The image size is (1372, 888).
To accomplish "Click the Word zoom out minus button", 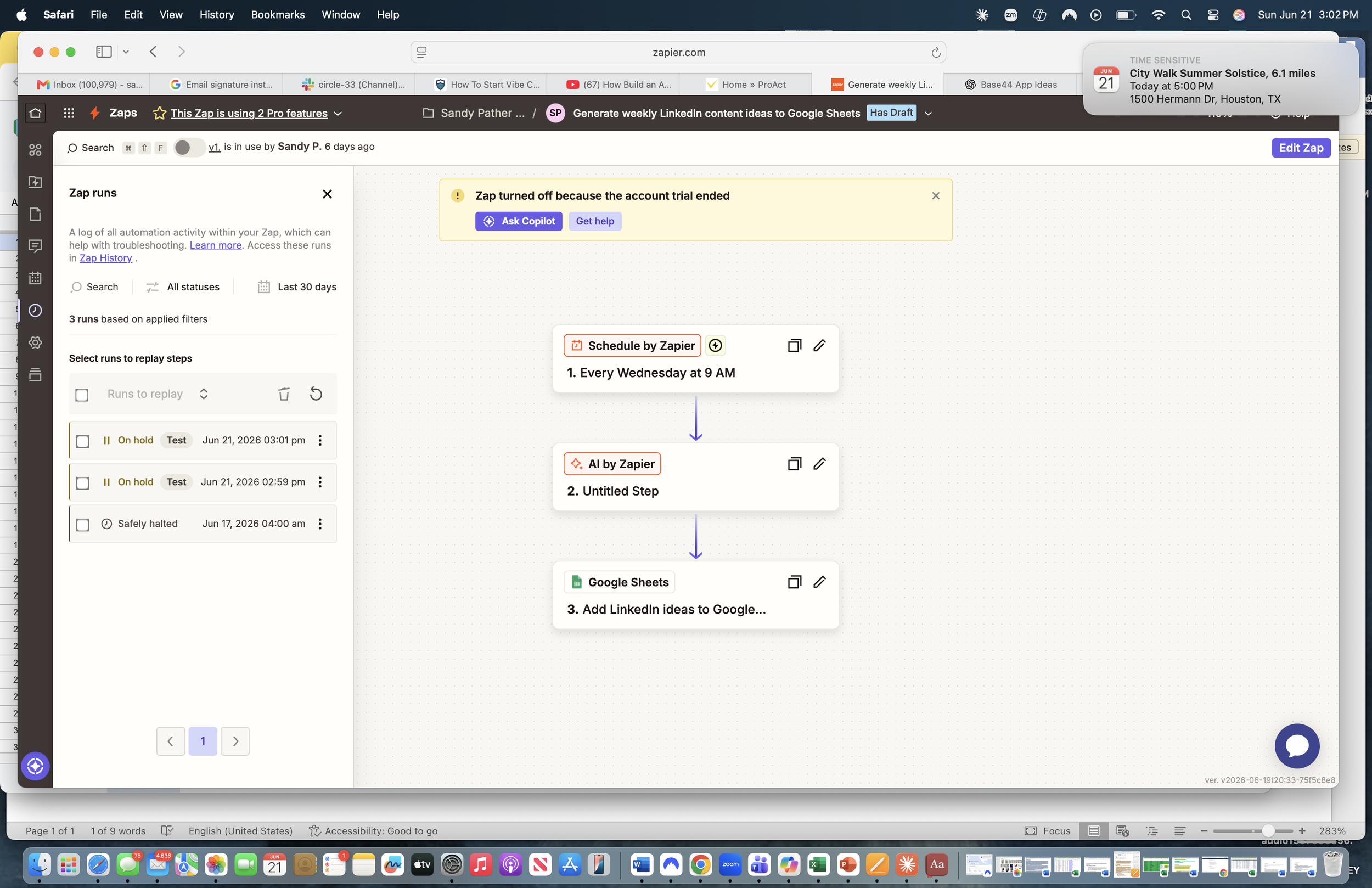I will [x=1204, y=831].
